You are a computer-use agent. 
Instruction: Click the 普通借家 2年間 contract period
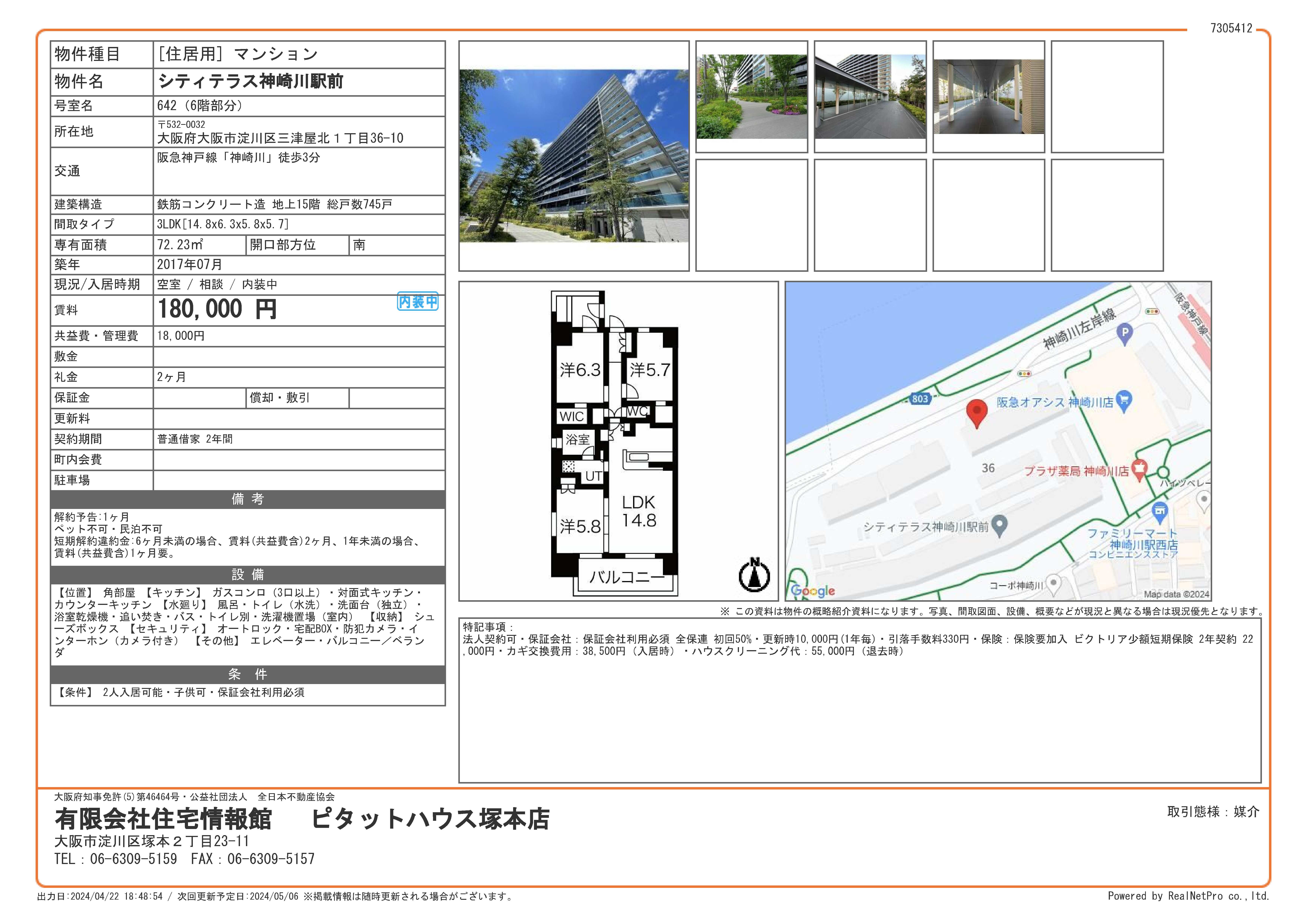[x=195, y=439]
